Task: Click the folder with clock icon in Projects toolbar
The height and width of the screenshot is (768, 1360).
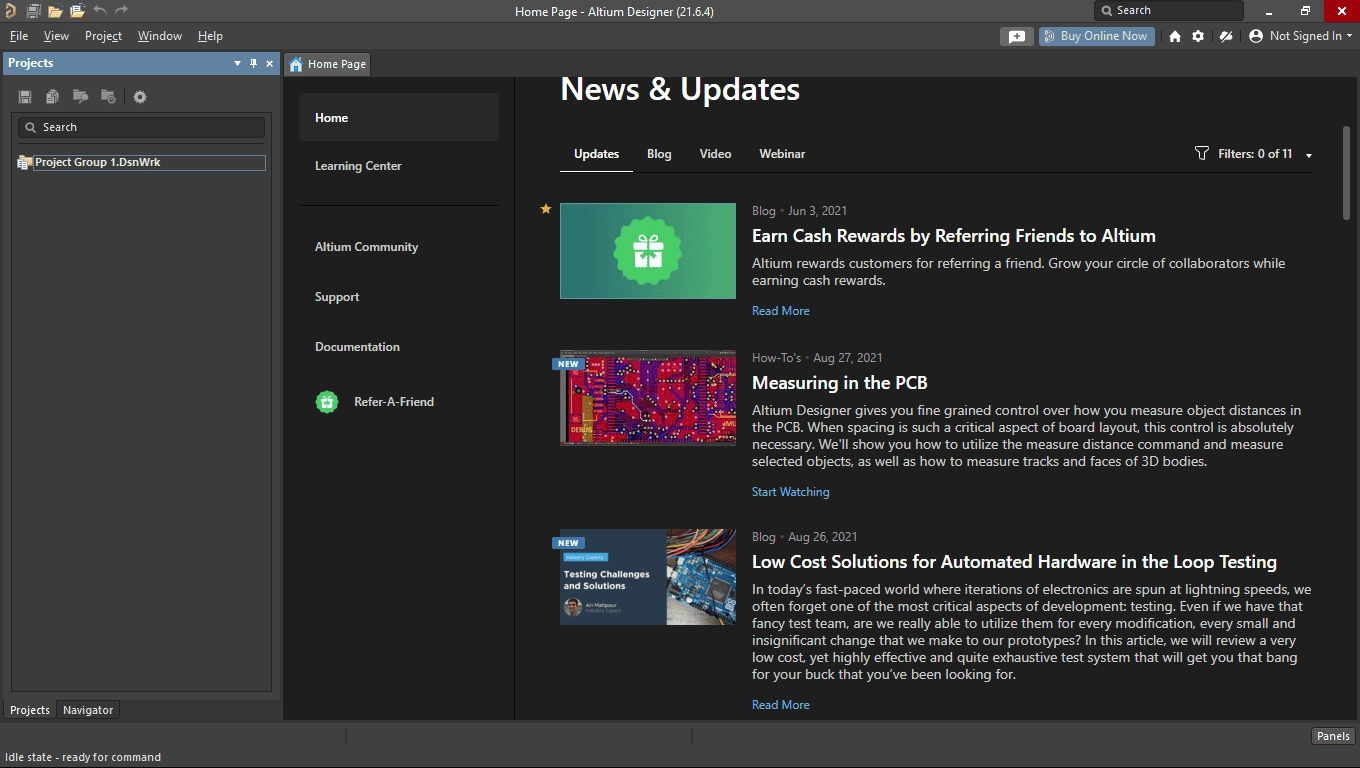Action: point(108,97)
